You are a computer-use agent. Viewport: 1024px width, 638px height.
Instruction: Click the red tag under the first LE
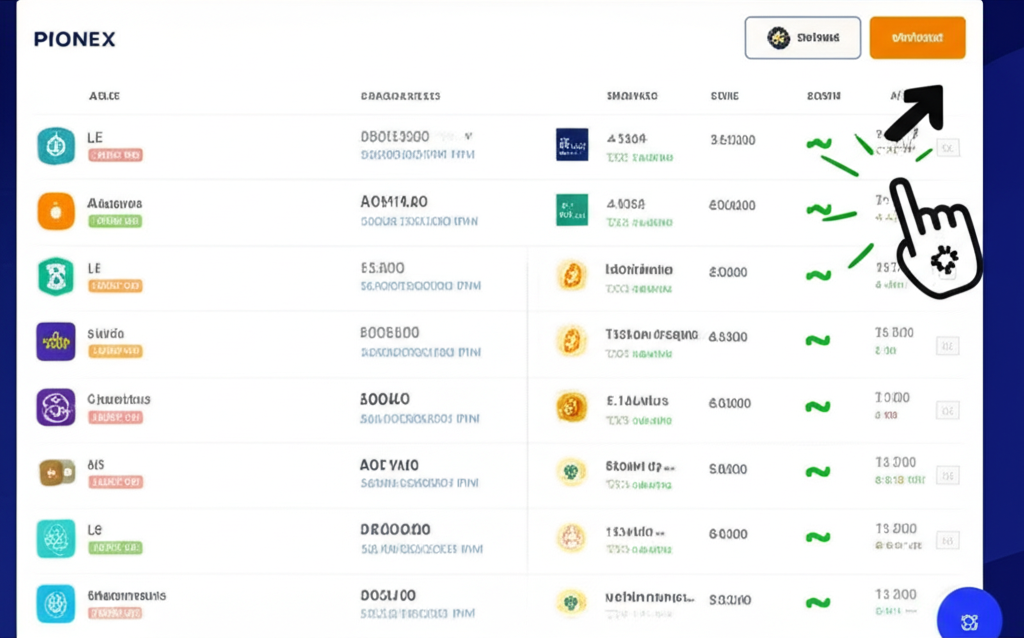tap(115, 156)
